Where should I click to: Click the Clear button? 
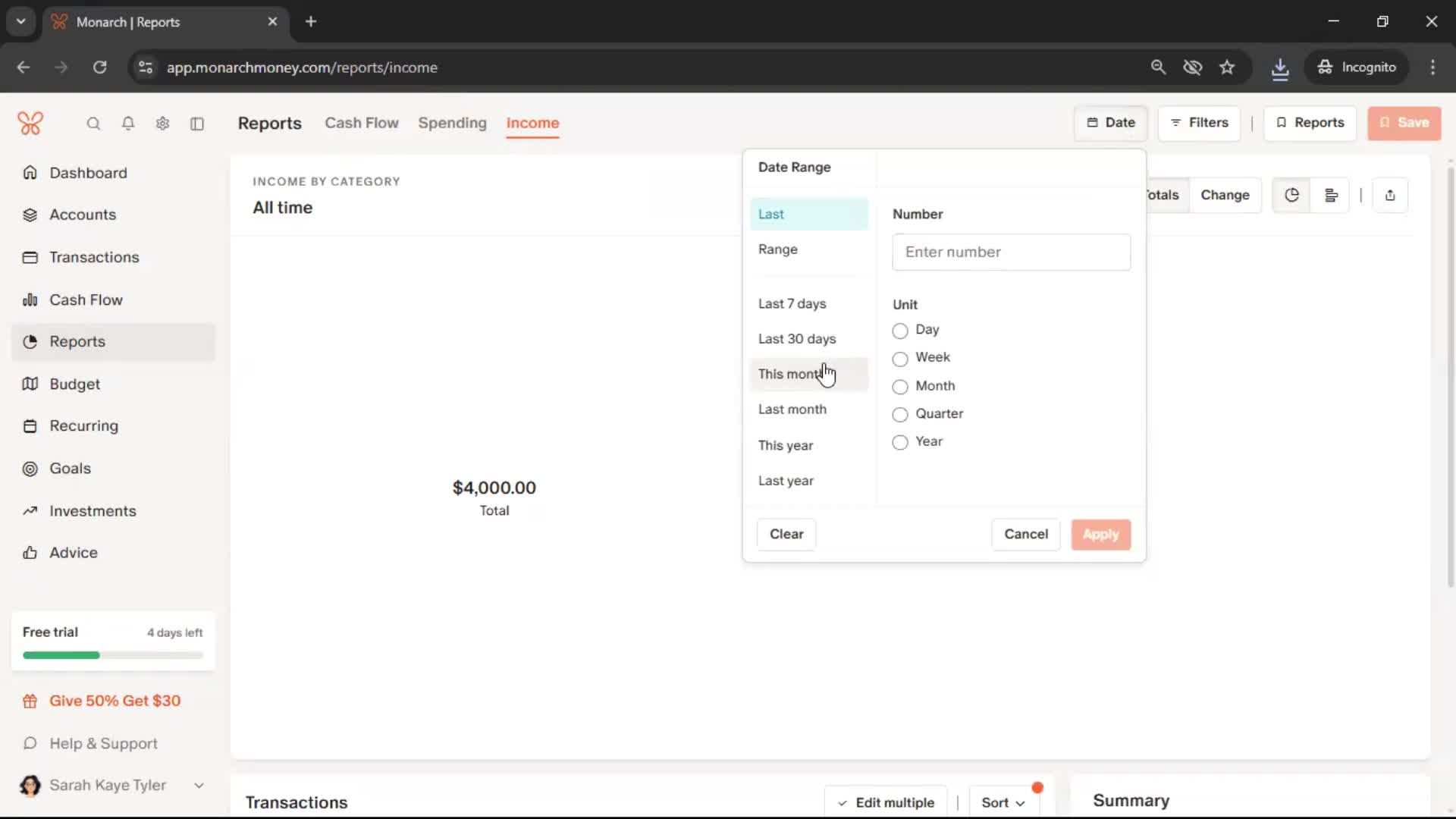(786, 535)
